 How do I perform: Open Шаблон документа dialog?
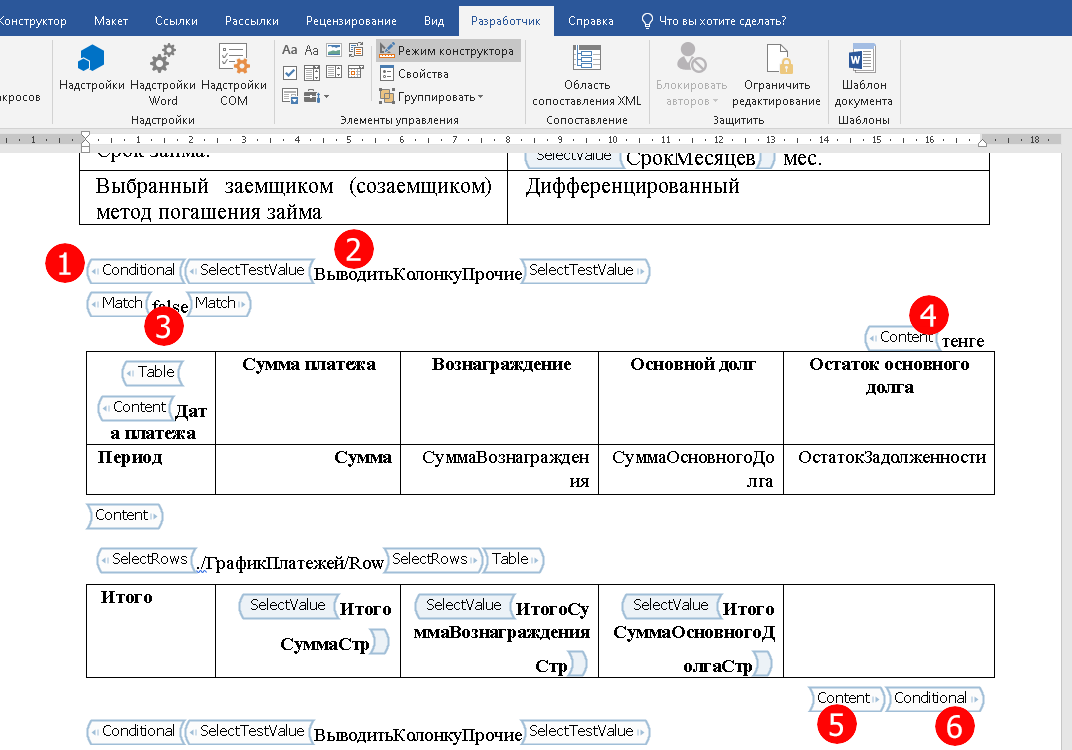point(863,75)
